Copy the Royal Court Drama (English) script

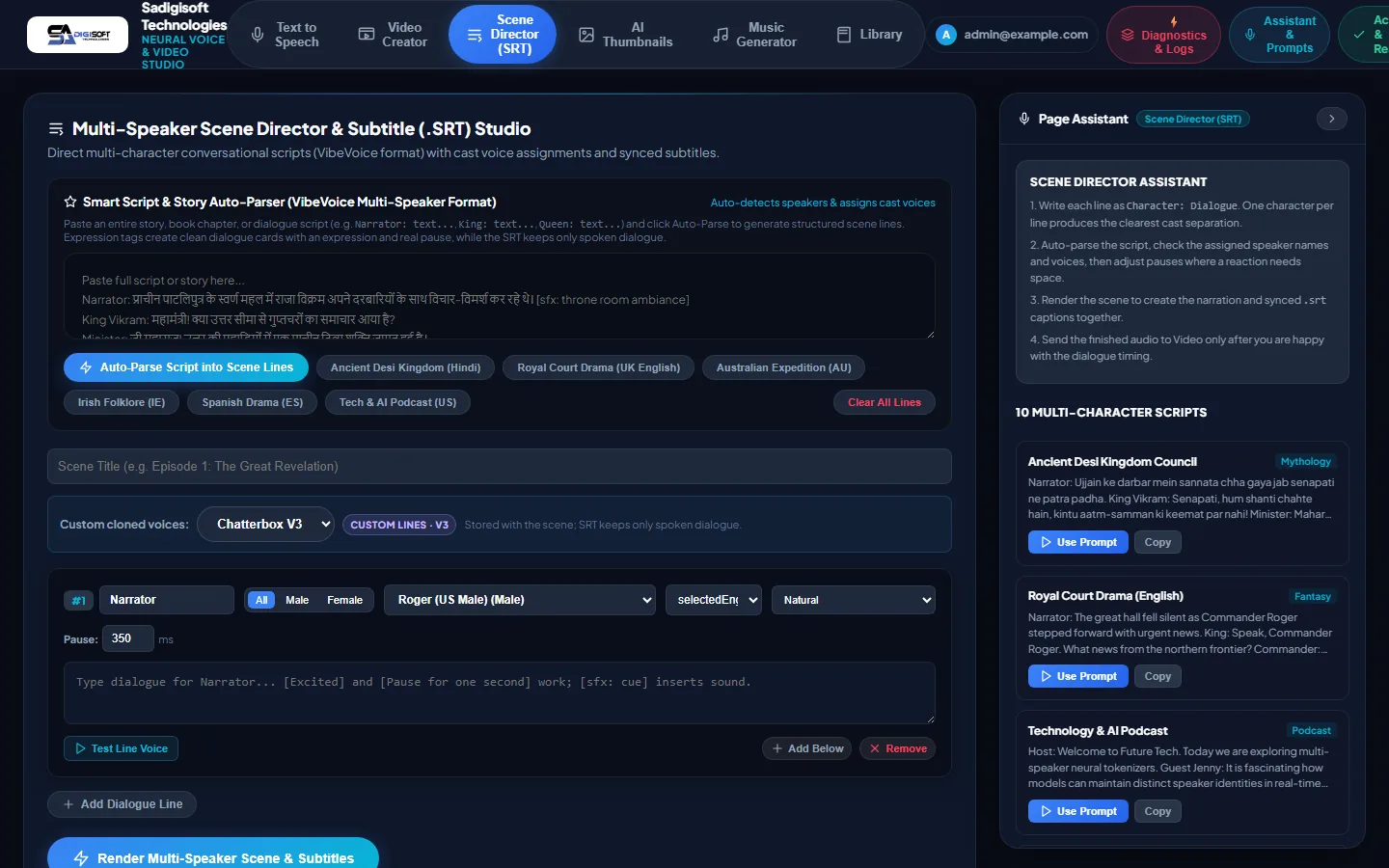(x=1157, y=676)
